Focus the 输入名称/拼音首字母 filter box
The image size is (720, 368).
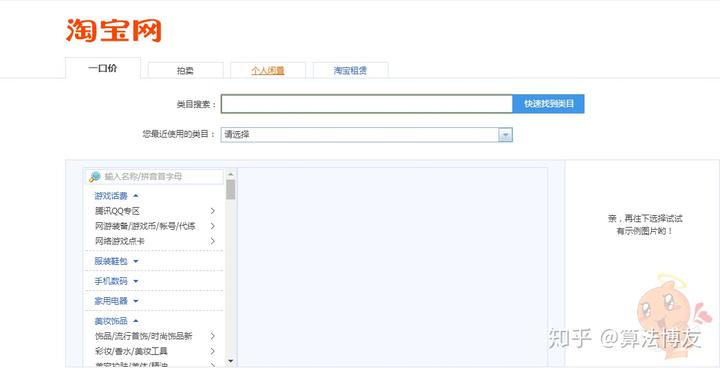(154, 176)
